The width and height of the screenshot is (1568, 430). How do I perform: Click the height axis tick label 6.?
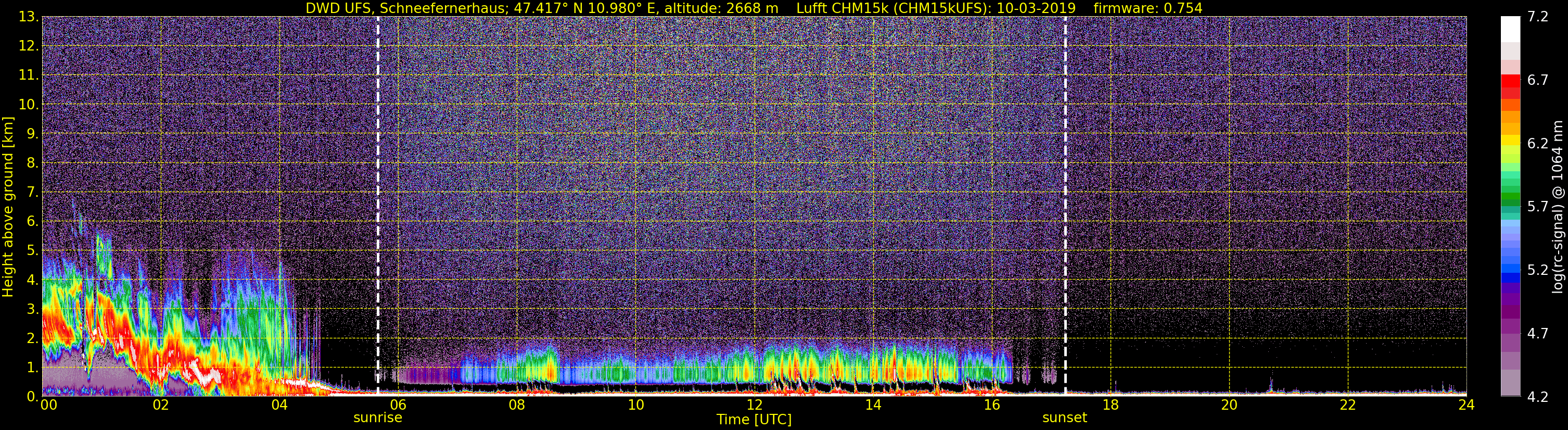(x=33, y=221)
